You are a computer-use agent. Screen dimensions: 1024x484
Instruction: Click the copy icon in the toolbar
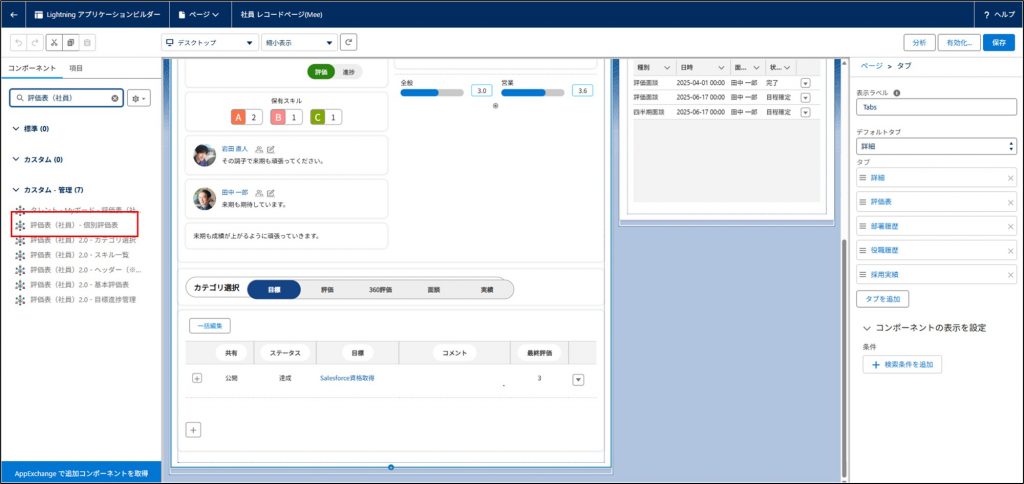tap(70, 43)
